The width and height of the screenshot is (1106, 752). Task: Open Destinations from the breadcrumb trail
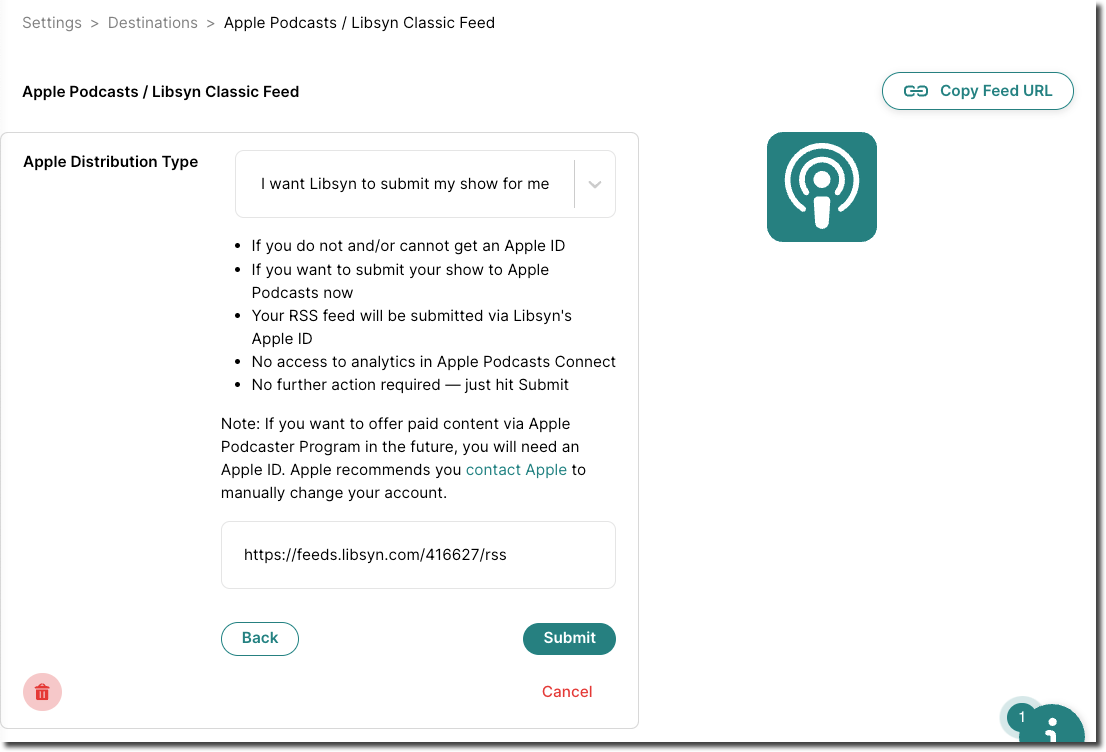pyautogui.click(x=152, y=22)
